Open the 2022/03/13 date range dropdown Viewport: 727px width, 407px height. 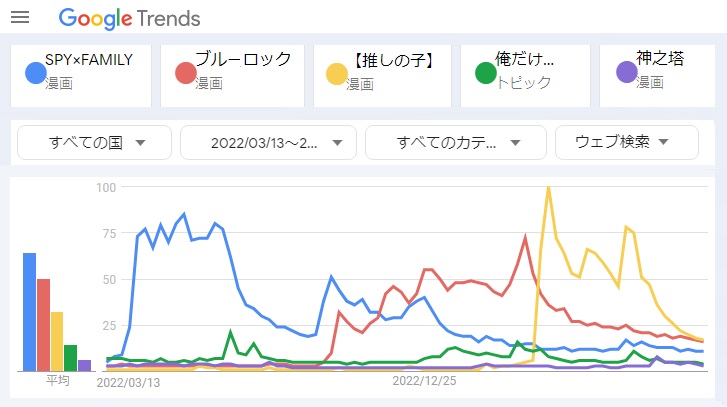click(x=267, y=143)
